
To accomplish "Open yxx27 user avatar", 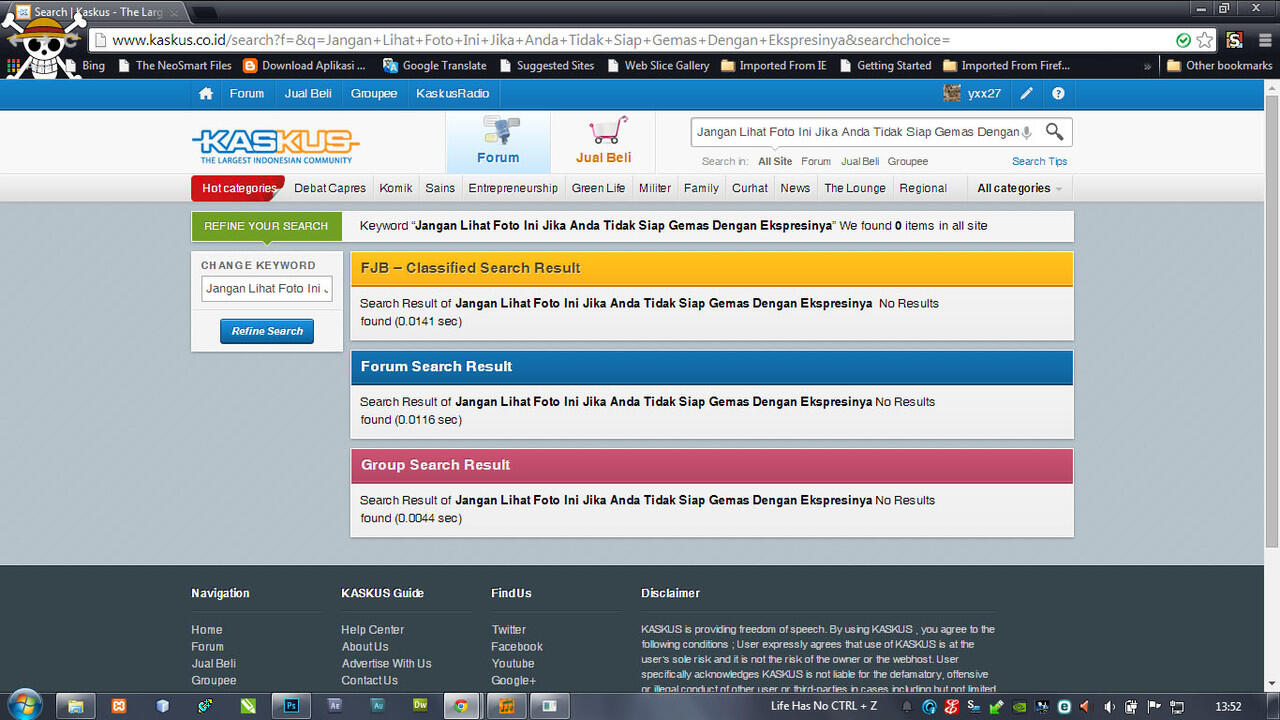I will click(952, 94).
